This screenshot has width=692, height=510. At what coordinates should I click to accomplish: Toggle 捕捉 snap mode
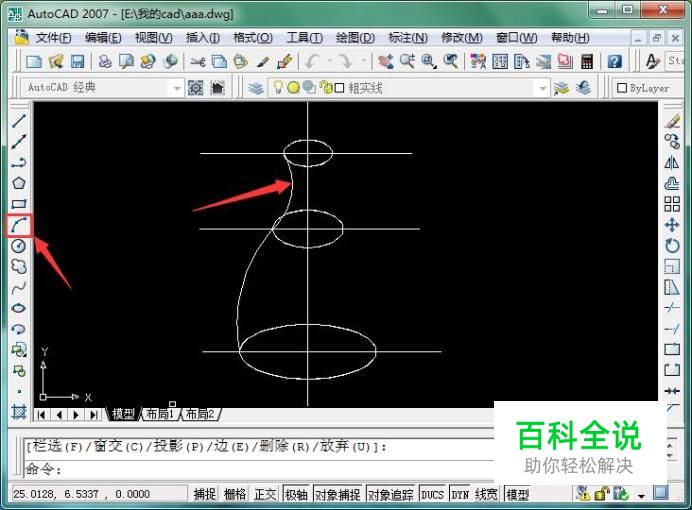coord(205,494)
